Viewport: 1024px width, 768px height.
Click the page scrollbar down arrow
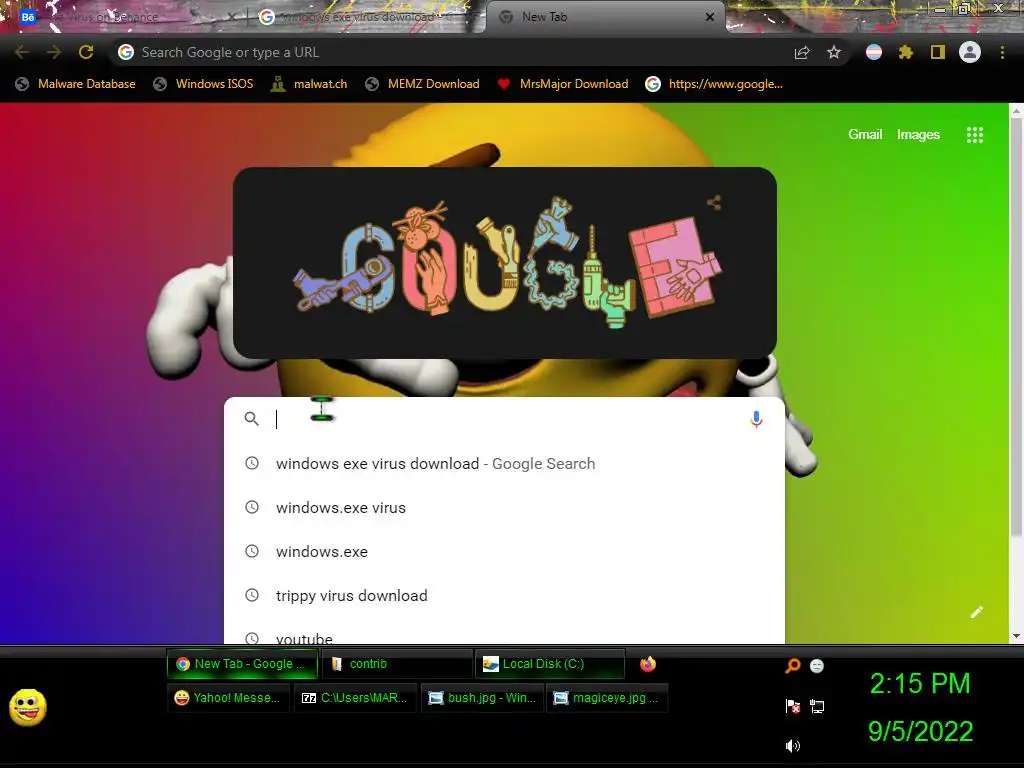(1016, 636)
